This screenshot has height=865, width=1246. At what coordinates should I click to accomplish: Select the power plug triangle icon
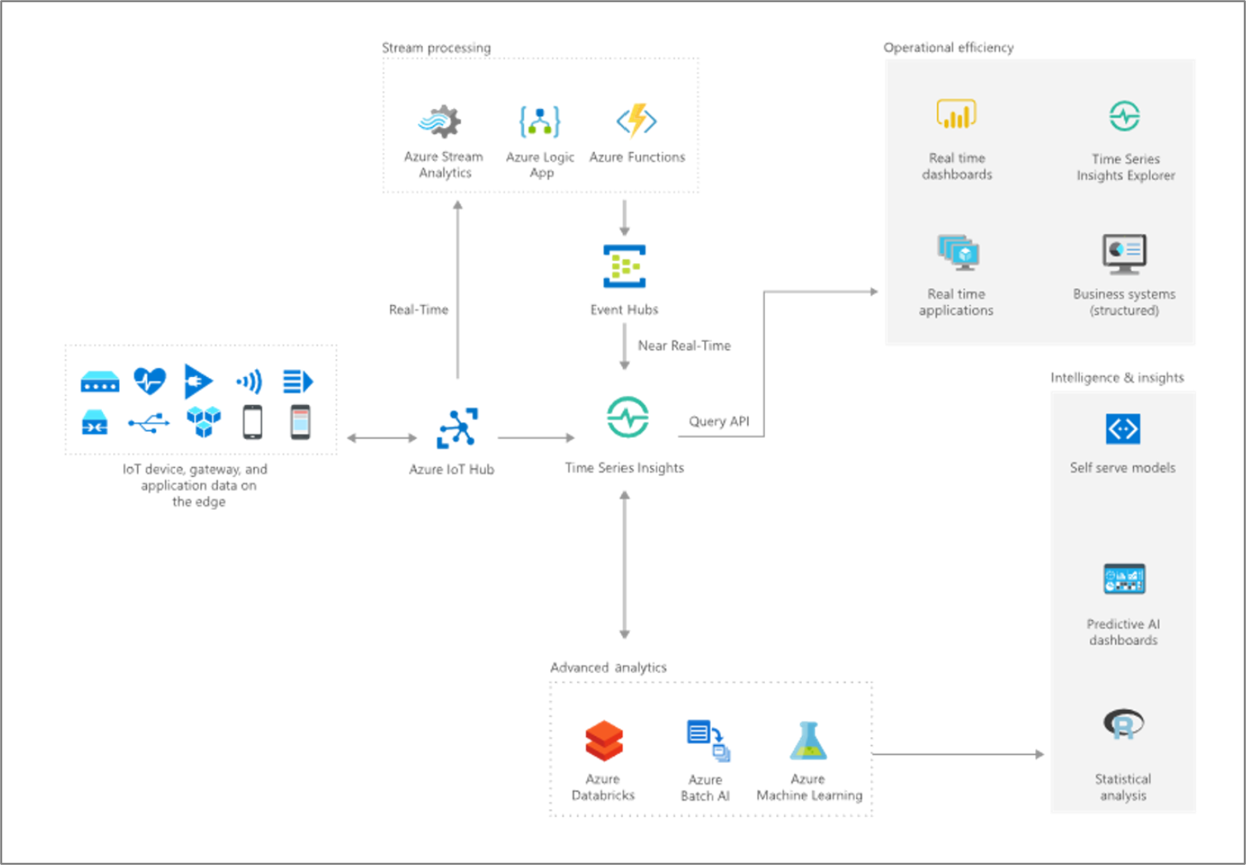pos(198,381)
